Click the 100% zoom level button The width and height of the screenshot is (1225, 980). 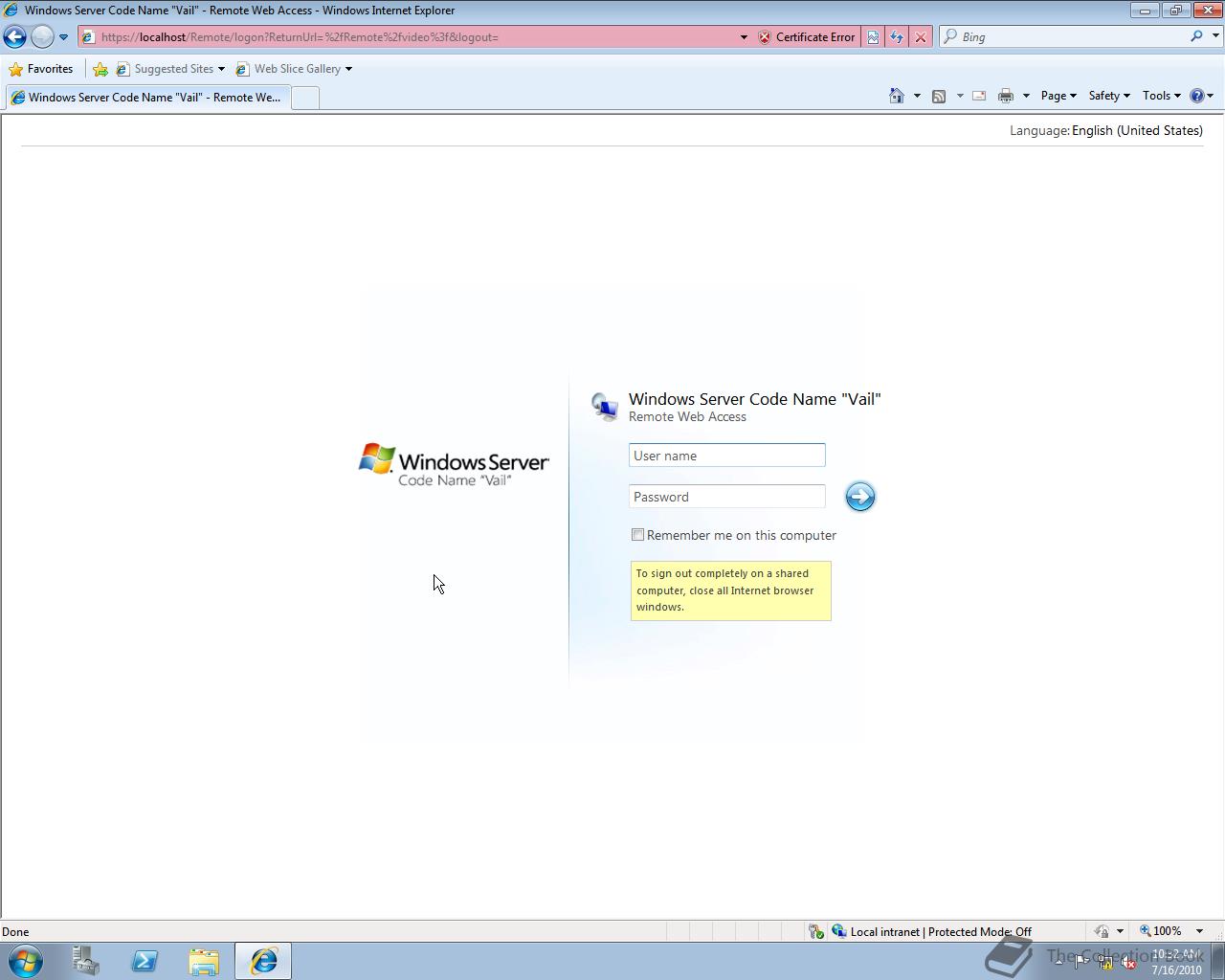(x=1160, y=931)
